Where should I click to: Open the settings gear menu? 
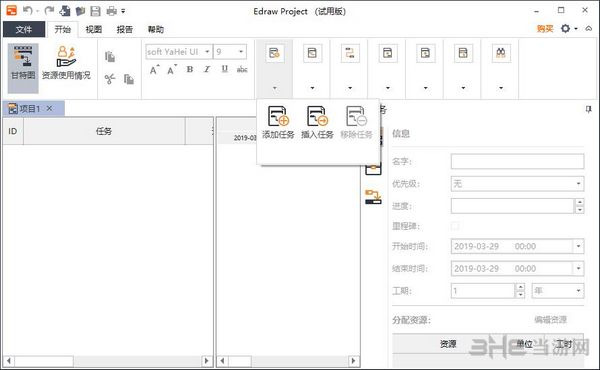tap(566, 28)
